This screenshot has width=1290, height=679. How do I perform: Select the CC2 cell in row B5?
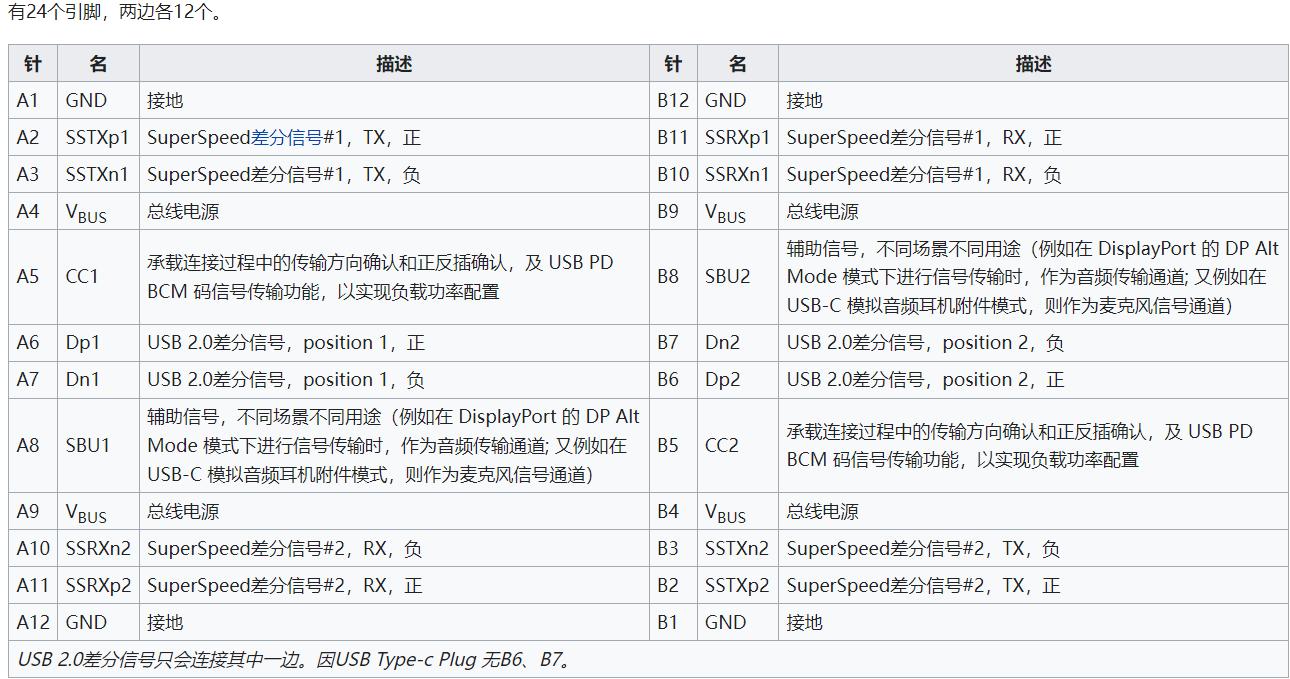722,445
